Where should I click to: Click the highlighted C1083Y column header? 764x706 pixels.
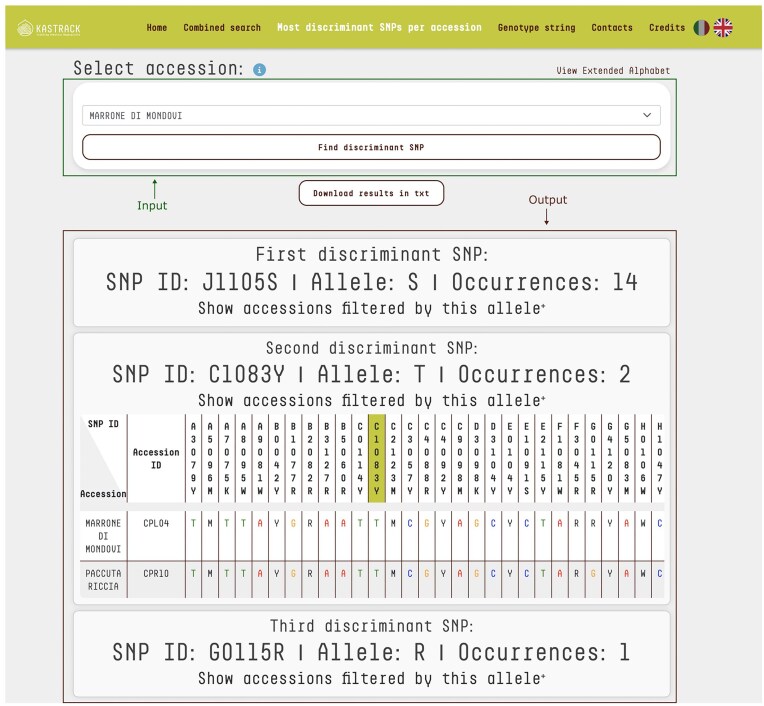point(377,456)
